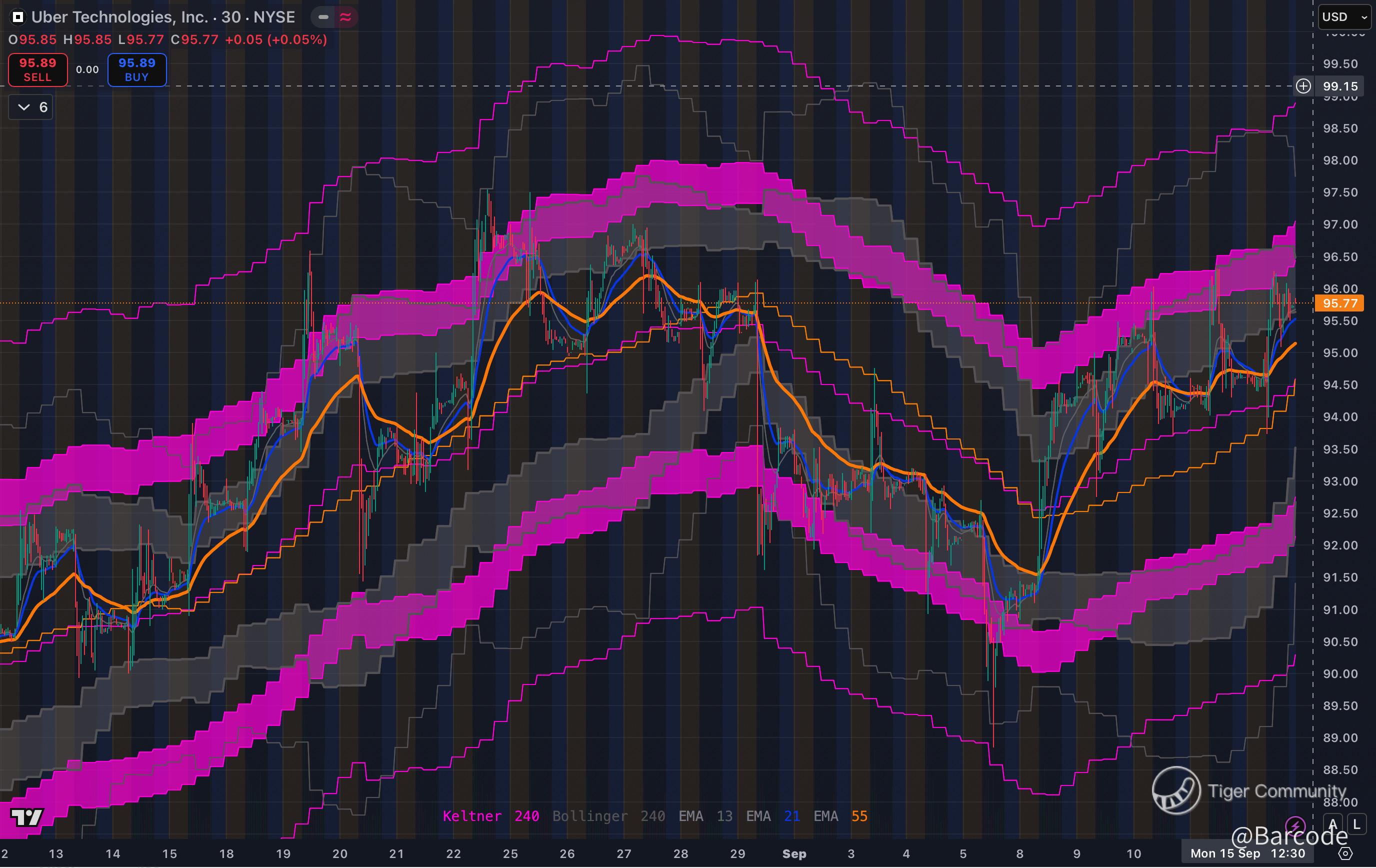Image resolution: width=1376 pixels, height=868 pixels.
Task: Click the purple lightning flash icon
Action: pos(1295,825)
